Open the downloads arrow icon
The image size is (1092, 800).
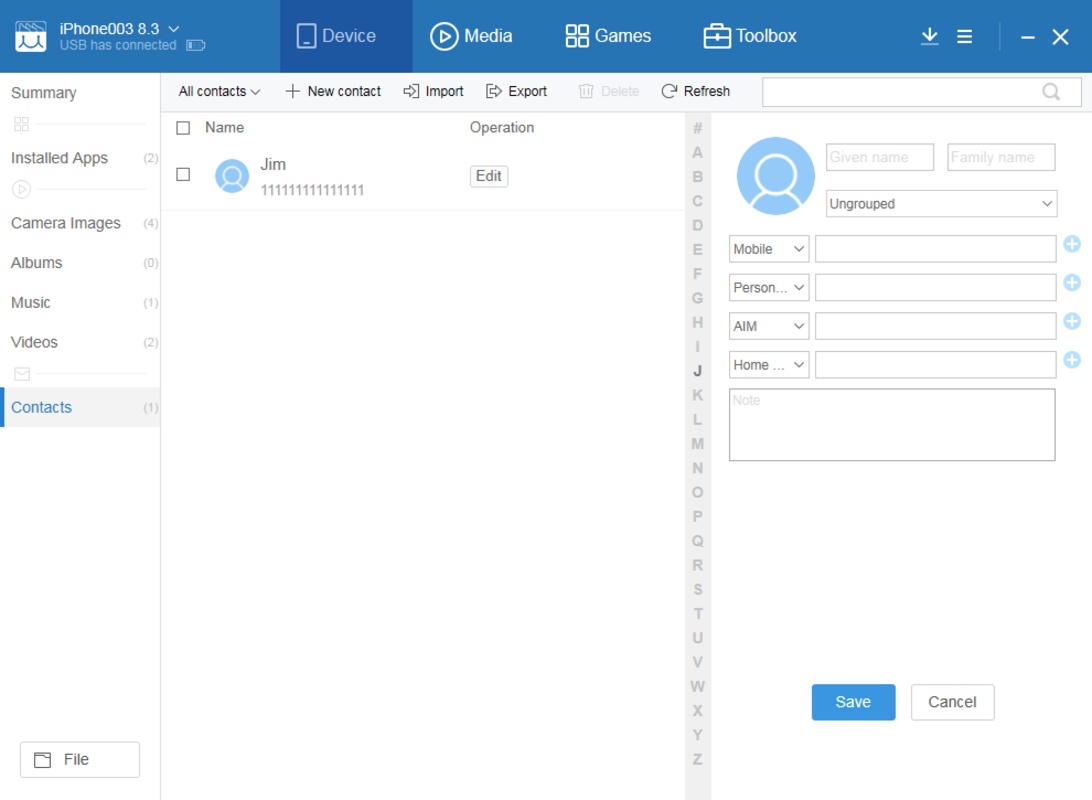[x=929, y=36]
